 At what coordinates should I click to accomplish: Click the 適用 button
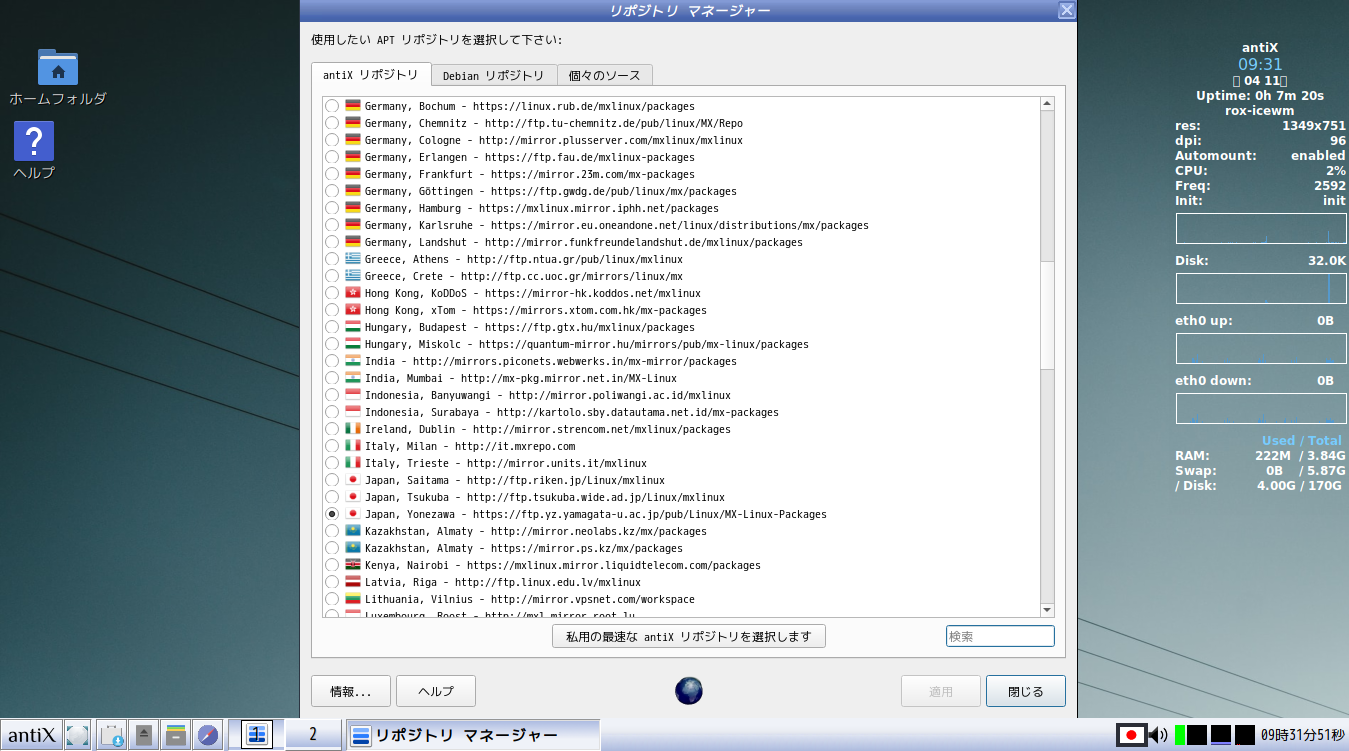[941, 691]
